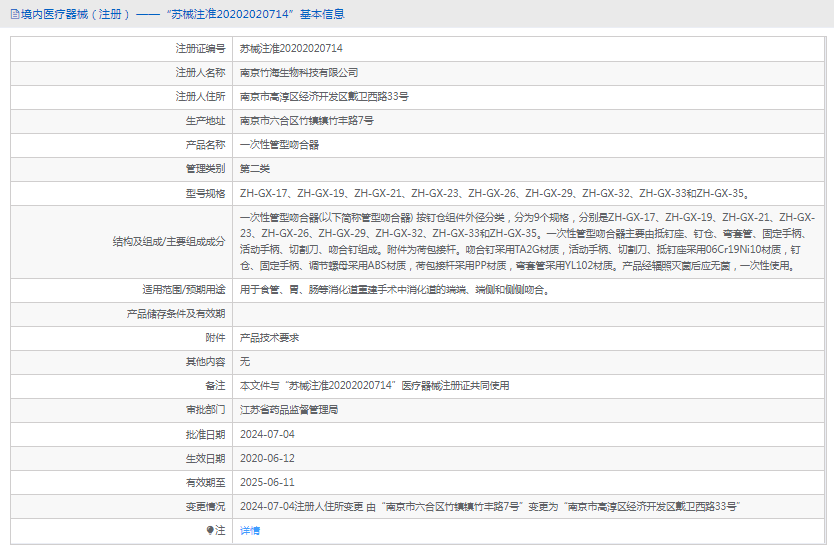Click the 管理类别 row label

pos(205,169)
